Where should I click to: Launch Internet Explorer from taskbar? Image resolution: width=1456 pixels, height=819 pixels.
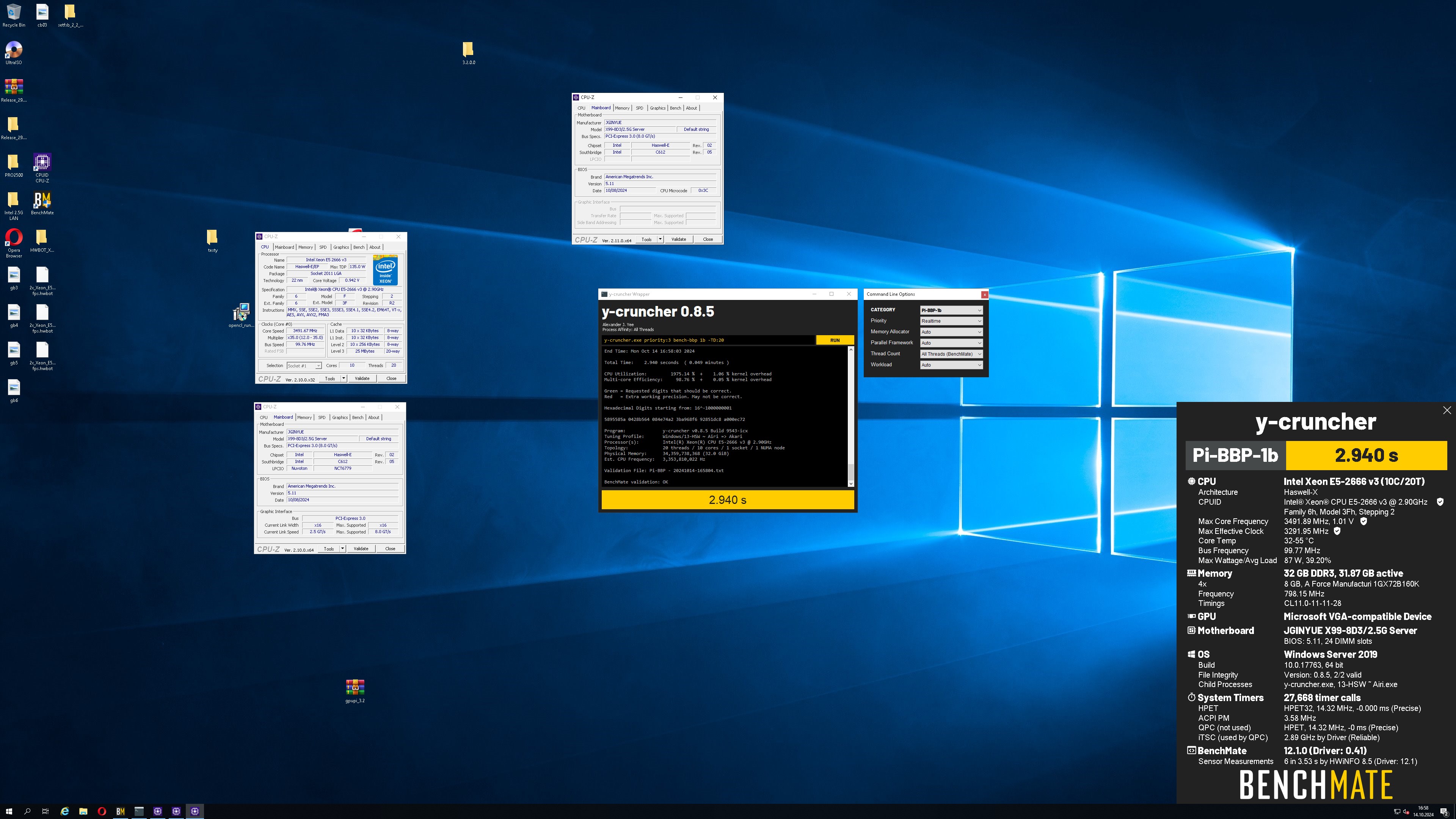64,811
